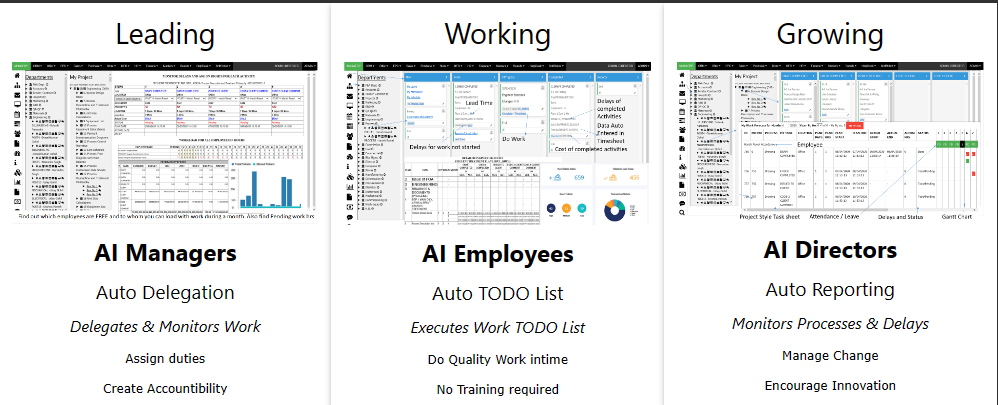Screen dimensions: 998x405
Task: Click the red button in Growing screenshot
Action: point(855,125)
